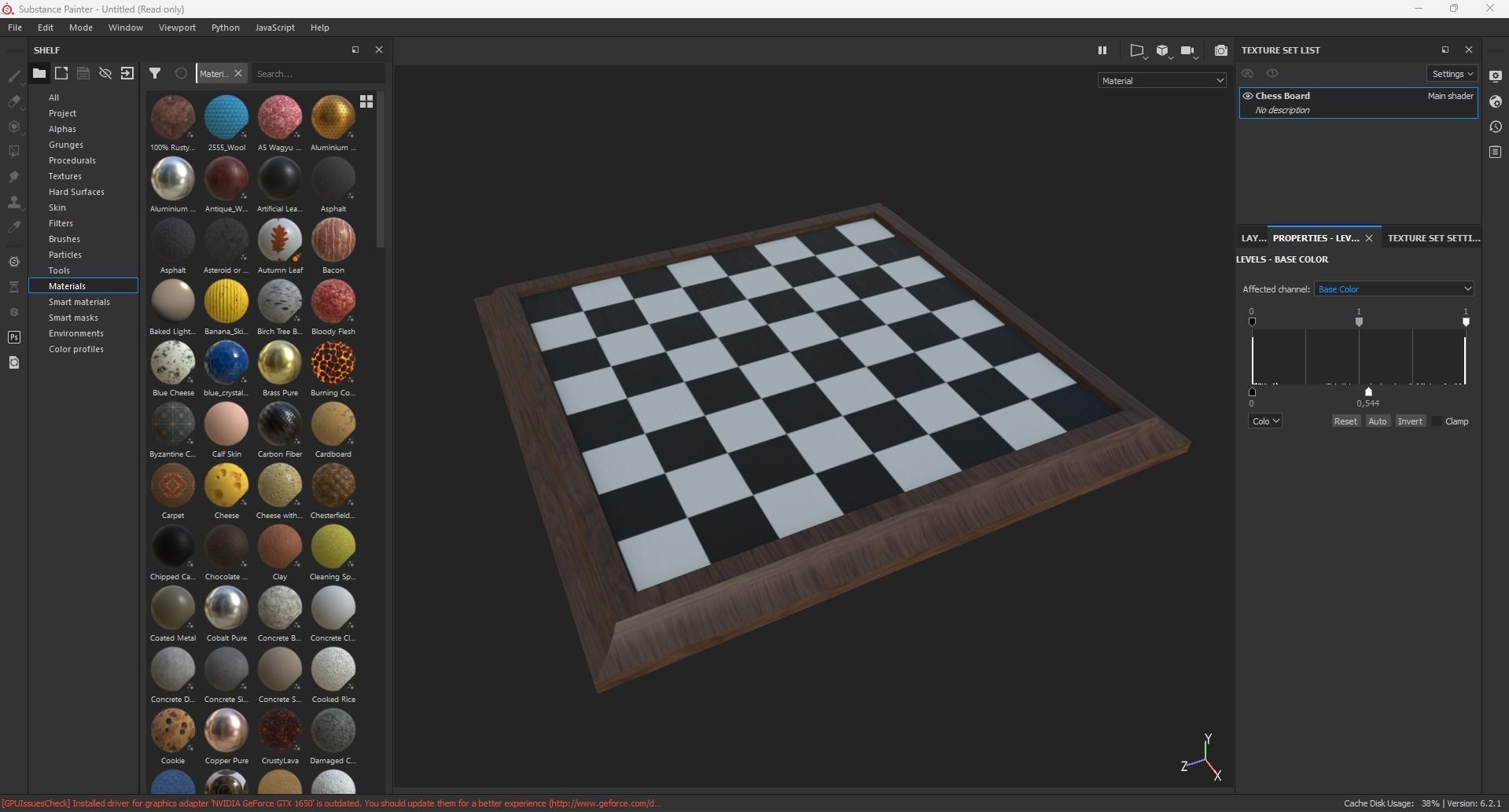Undock the Shelf panel
This screenshot has height=812, width=1509.
click(x=355, y=50)
